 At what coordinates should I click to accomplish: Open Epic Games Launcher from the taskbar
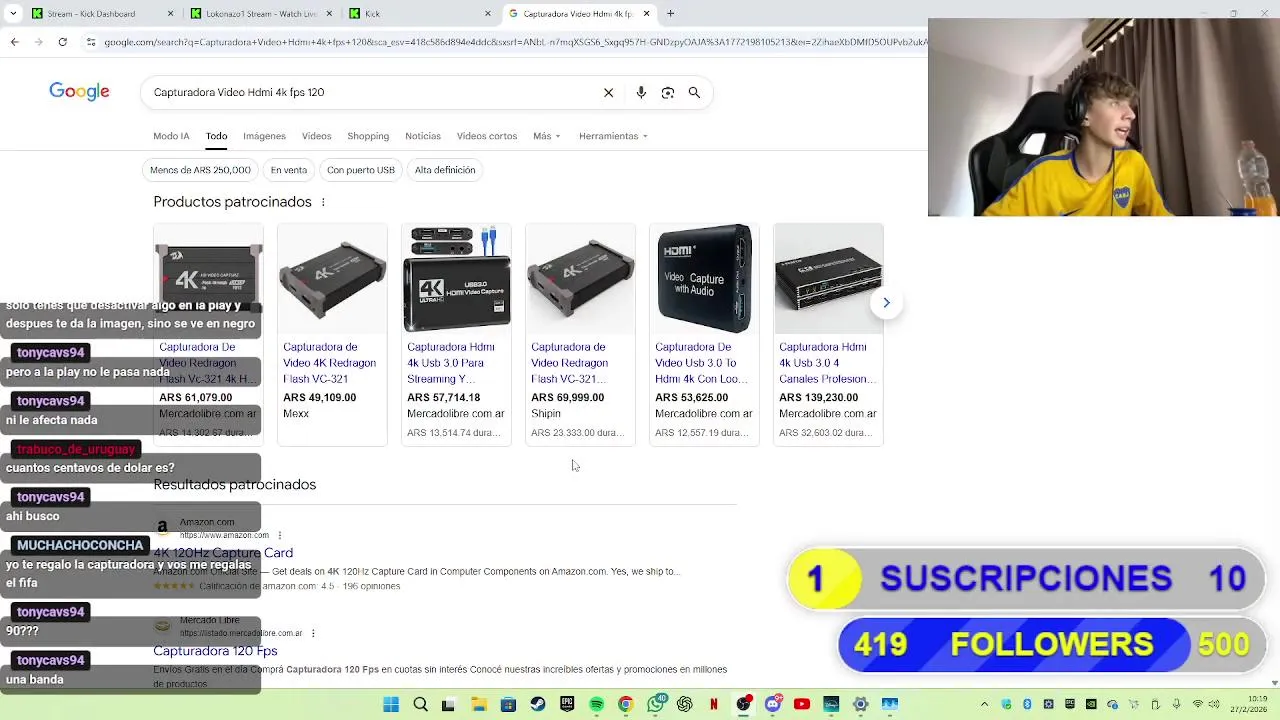567,704
